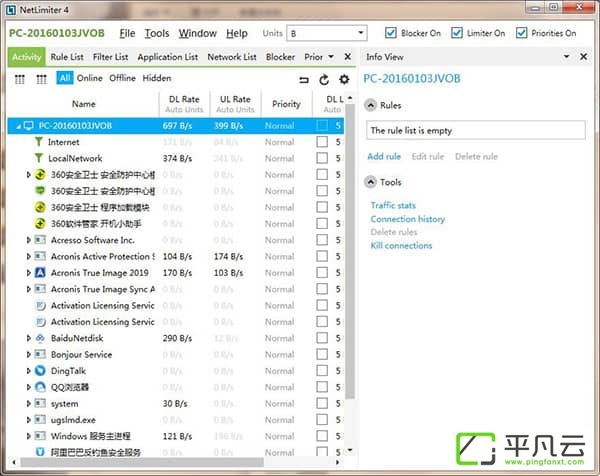Close the Info View panel
Viewport: 600px width, 476px height.
coord(583,57)
